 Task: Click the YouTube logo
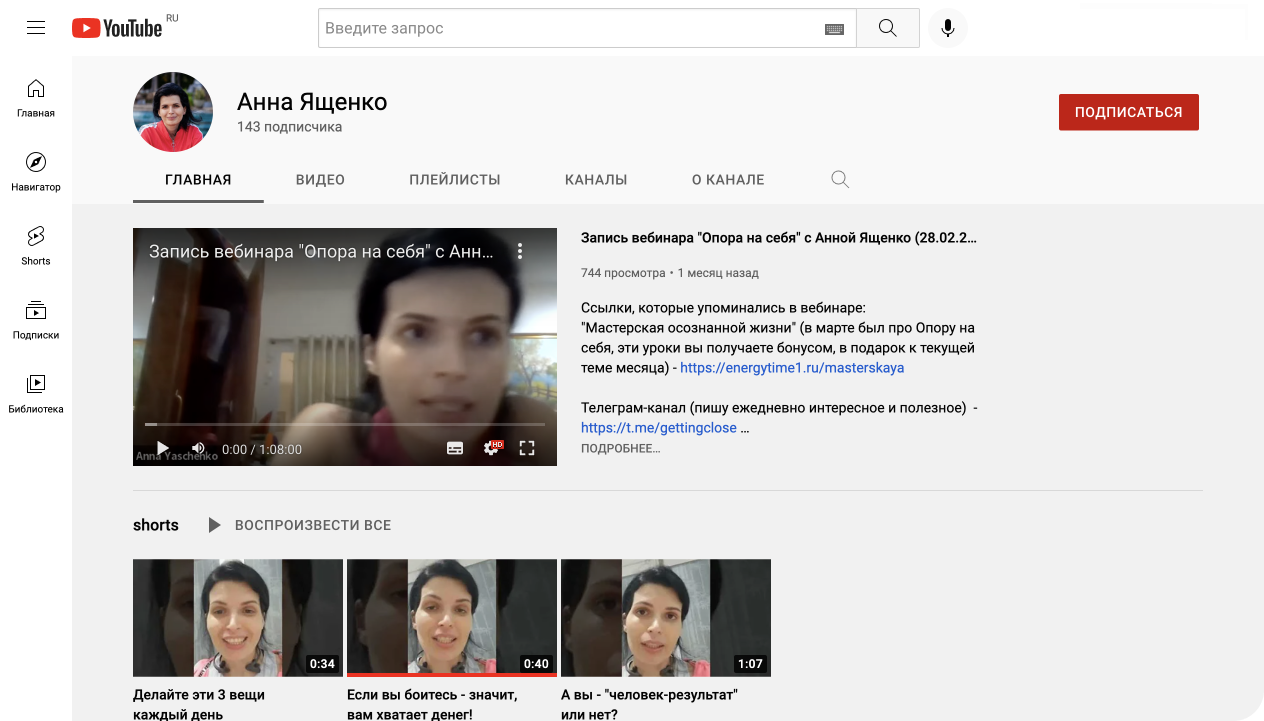point(117,28)
